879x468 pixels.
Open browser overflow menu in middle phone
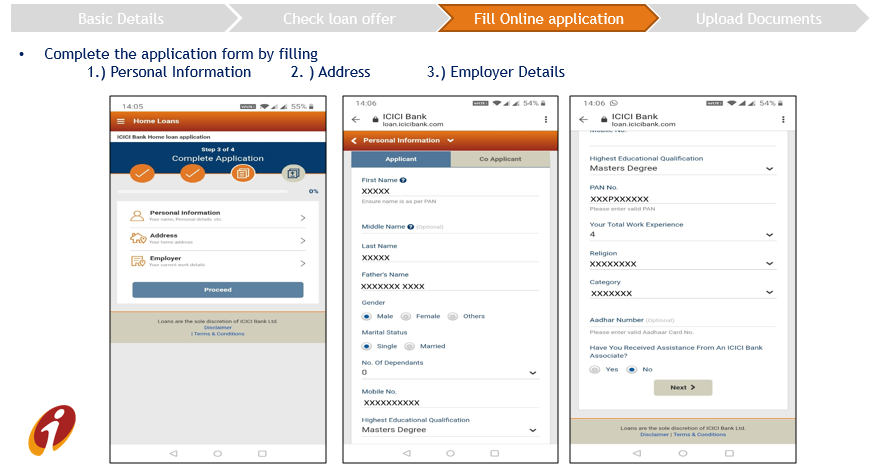tap(545, 119)
